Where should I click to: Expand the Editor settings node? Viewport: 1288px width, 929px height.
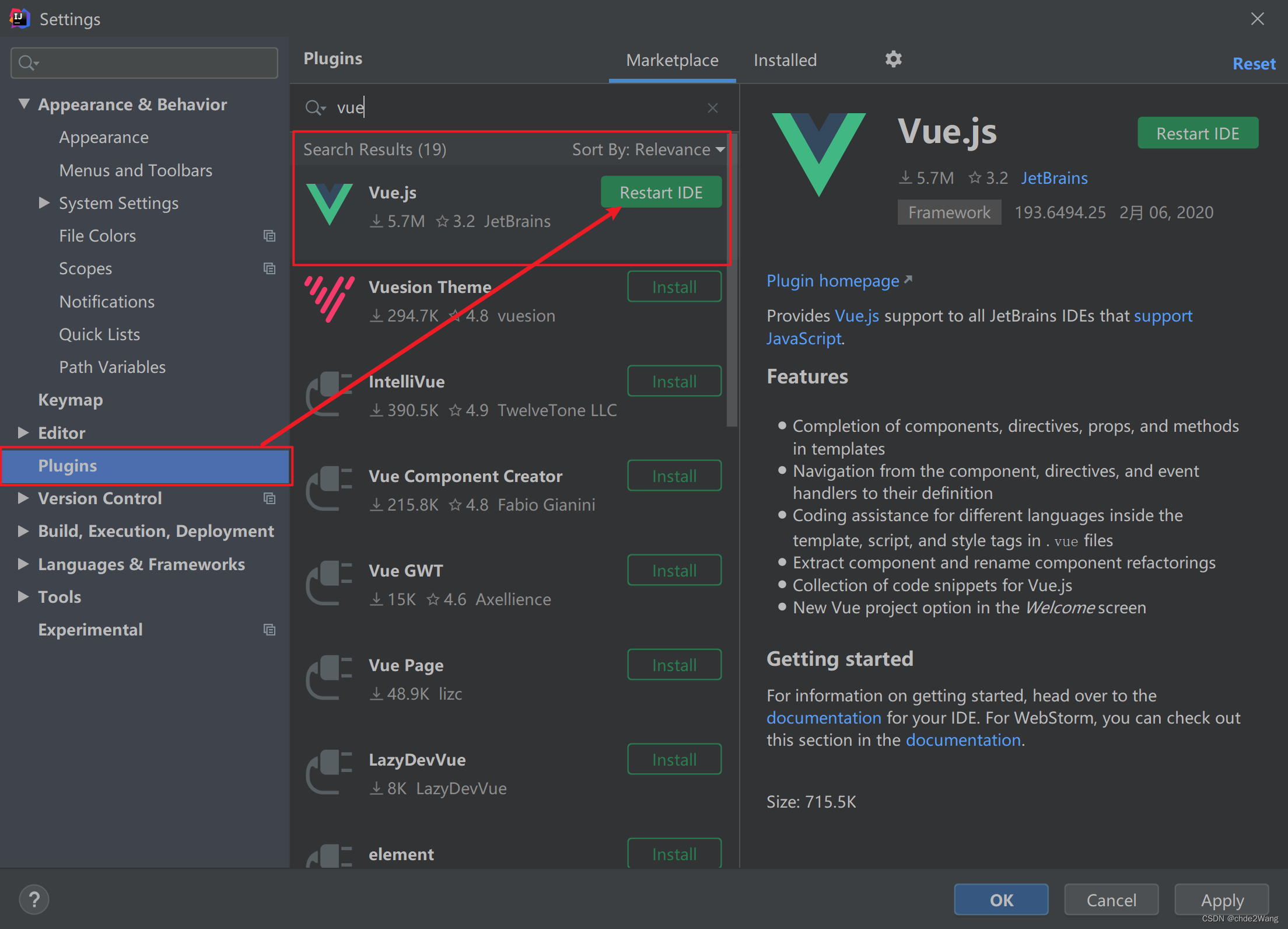click(23, 432)
